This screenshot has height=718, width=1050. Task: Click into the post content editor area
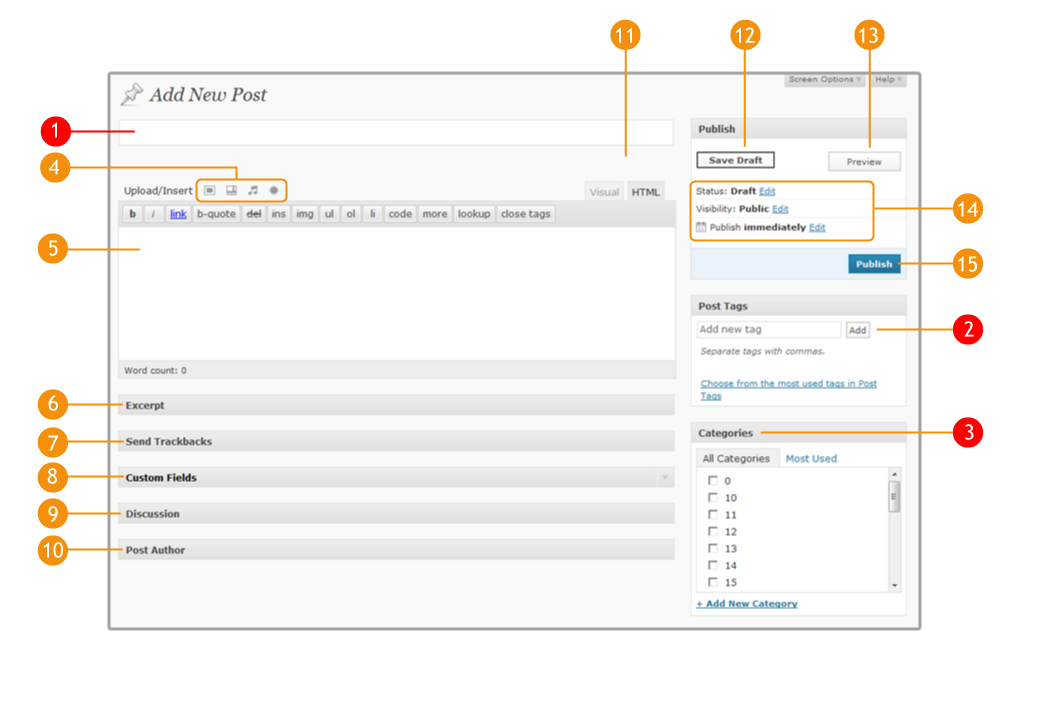pyautogui.click(x=396, y=293)
